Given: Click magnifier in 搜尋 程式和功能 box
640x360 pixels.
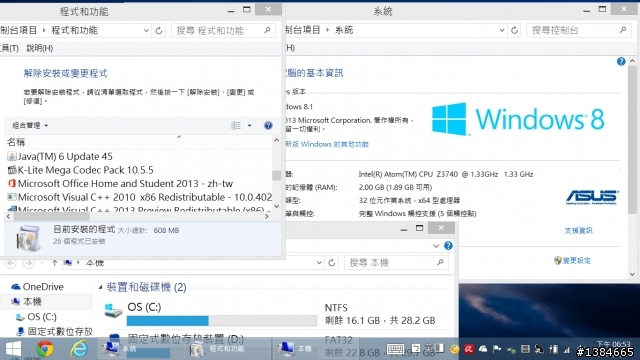Looking at the screenshot, I should tap(267, 30).
